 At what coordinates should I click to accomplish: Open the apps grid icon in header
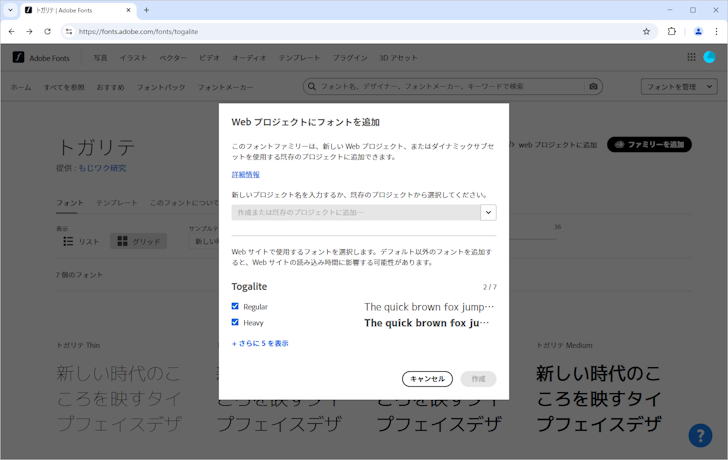[x=691, y=58]
